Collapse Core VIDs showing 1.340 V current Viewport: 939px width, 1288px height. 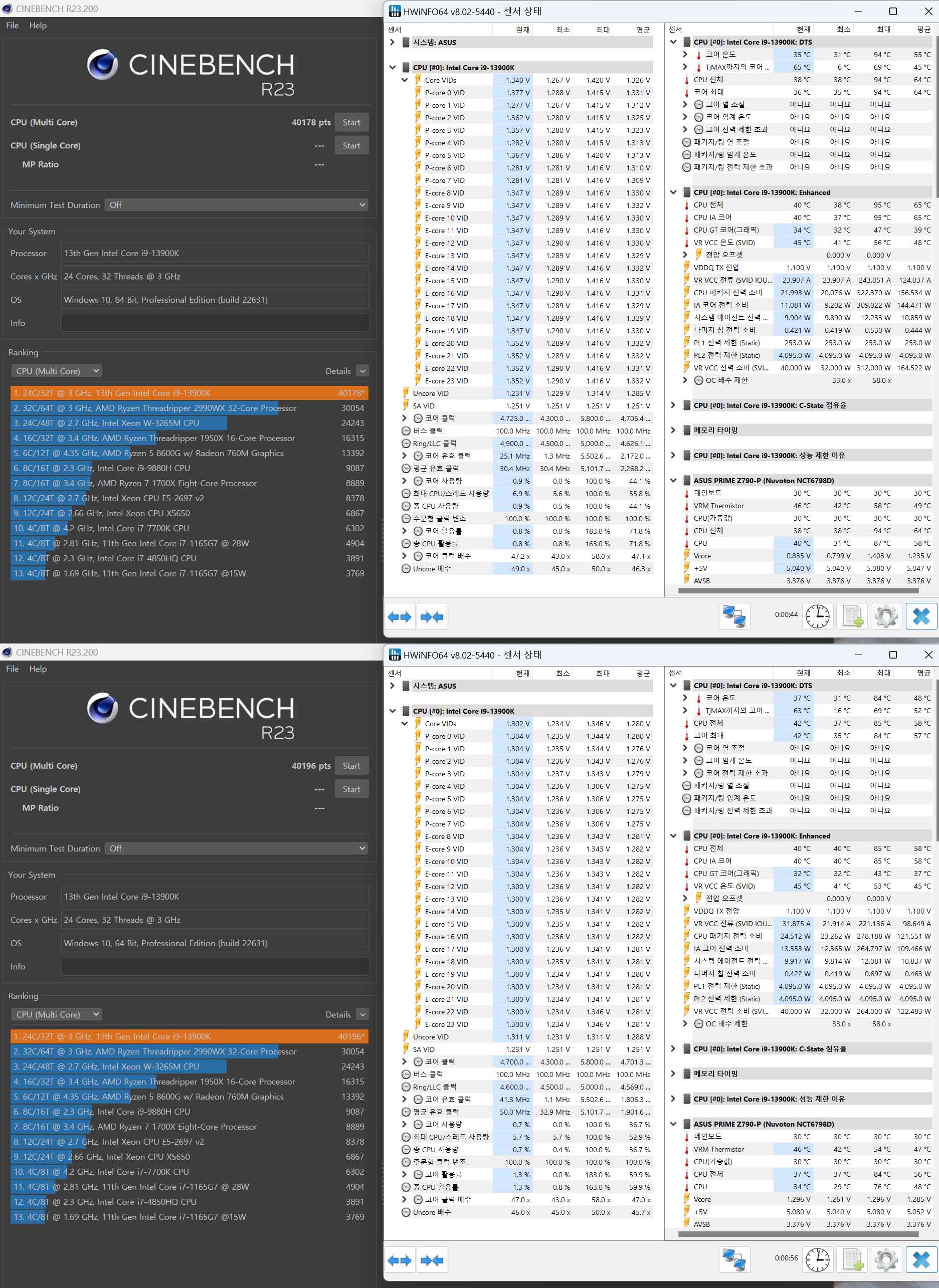coord(404,80)
